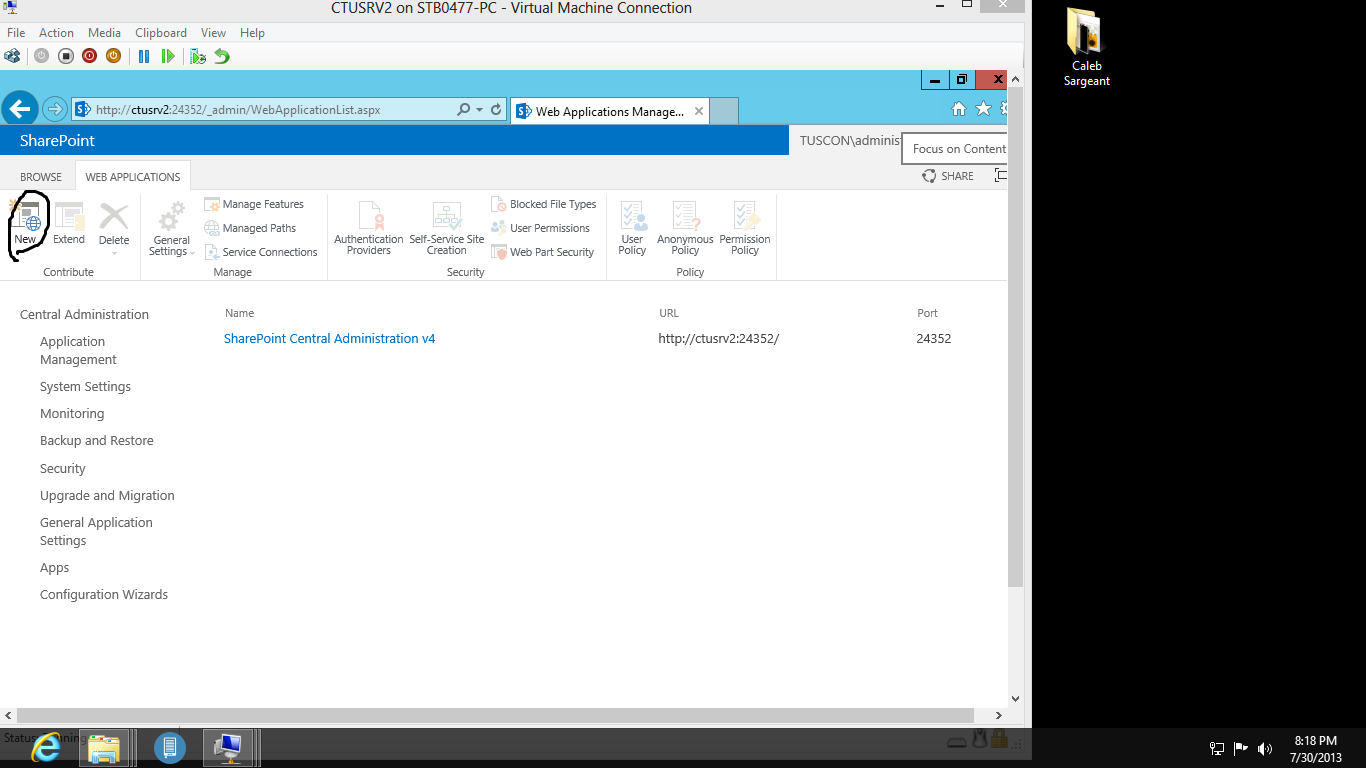Open Self-Service Site Creation

pyautogui.click(x=447, y=229)
